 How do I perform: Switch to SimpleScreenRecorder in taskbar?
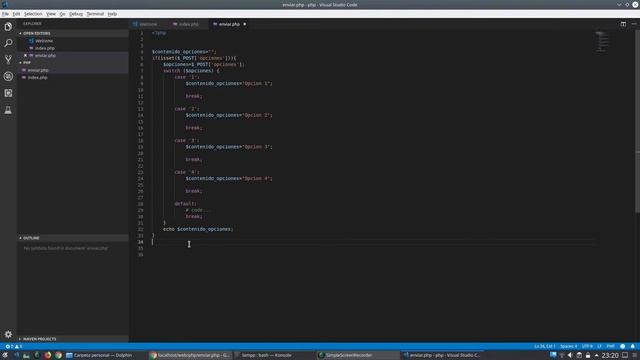(357, 356)
